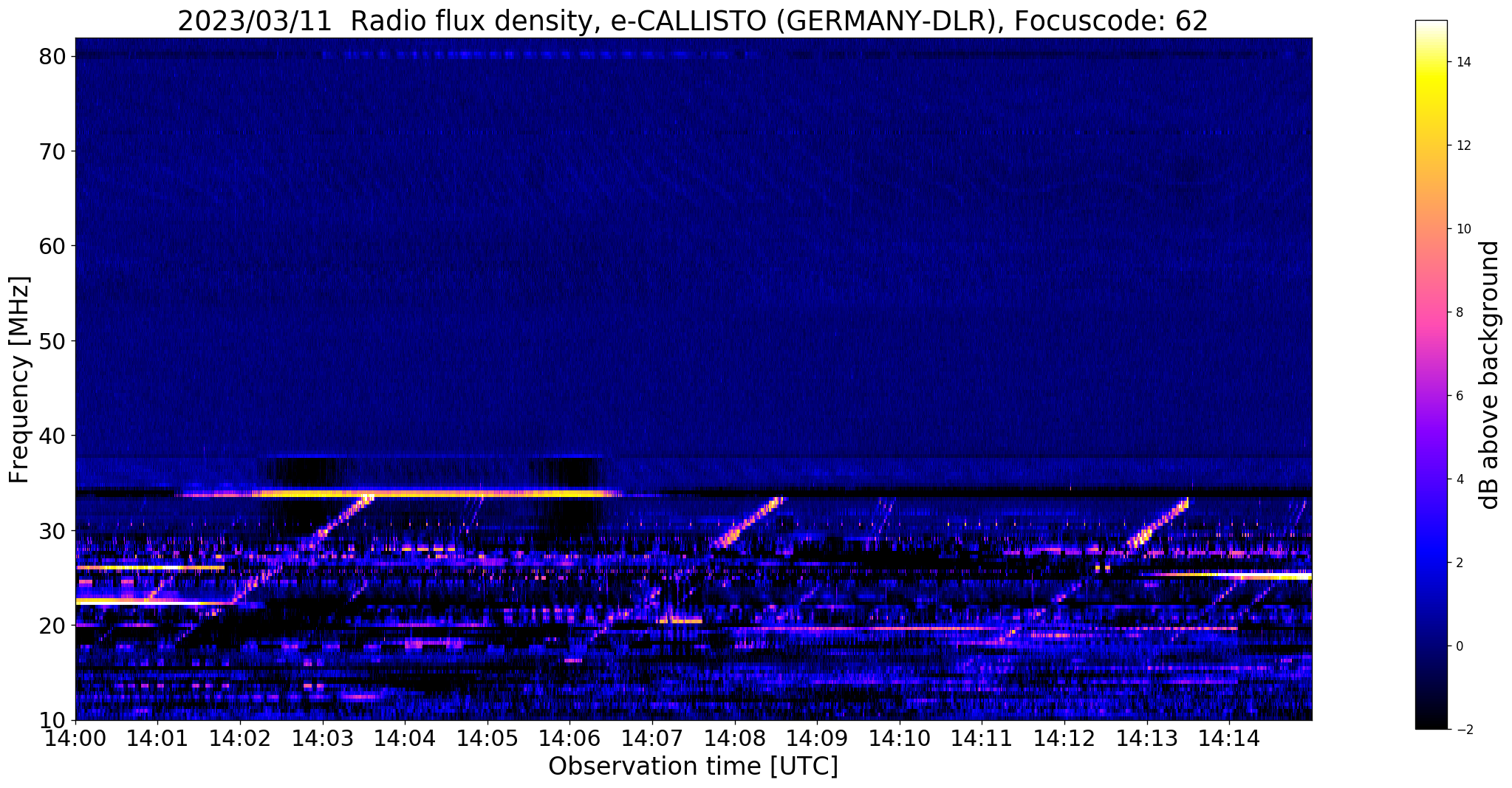Click the 14:00 time tick label
Image resolution: width=1512 pixels, height=788 pixels.
pos(75,738)
